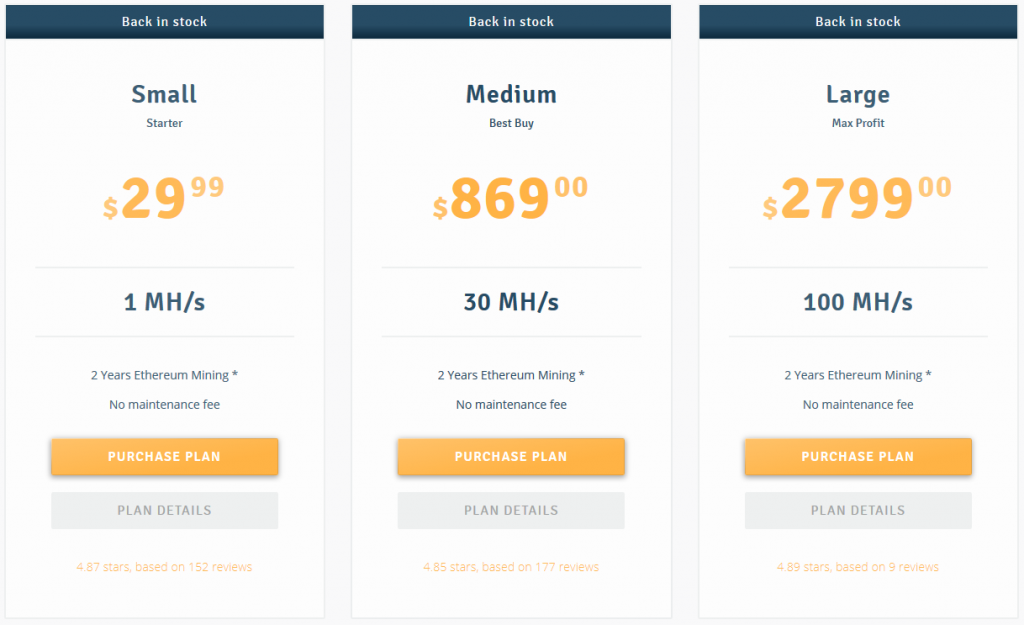Click the Back in stock banner above Small
The height and width of the screenshot is (625, 1024).
(164, 22)
